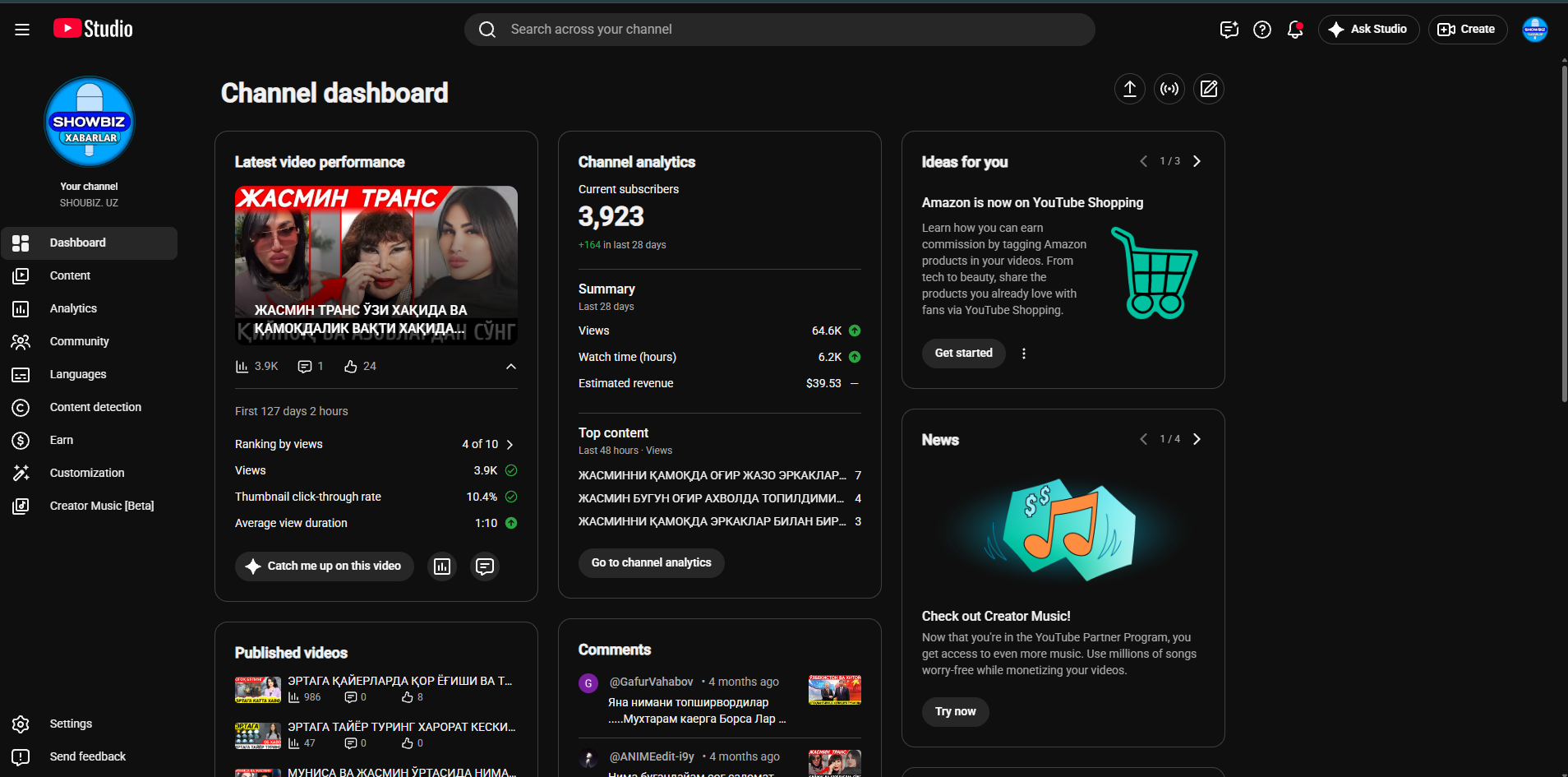Click the YouTube Studio logo
Viewport: 1568px width, 777px height.
tap(93, 29)
